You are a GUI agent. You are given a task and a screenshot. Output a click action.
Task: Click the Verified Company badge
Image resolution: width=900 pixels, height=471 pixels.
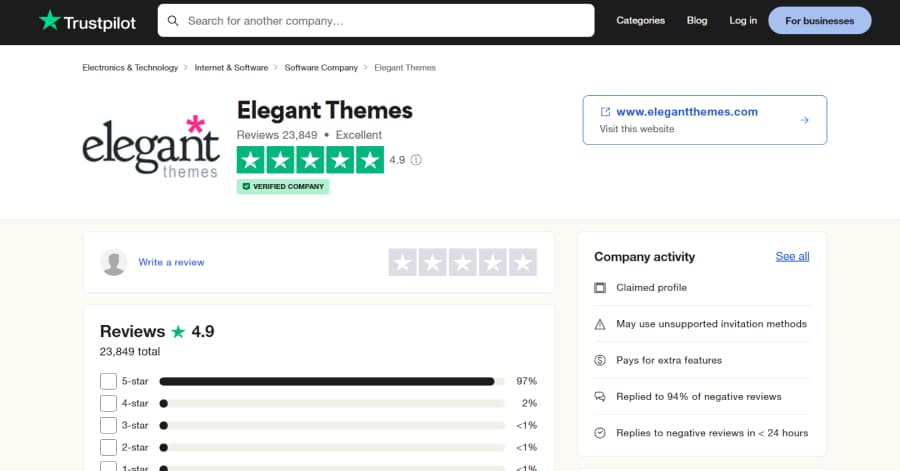pos(283,186)
